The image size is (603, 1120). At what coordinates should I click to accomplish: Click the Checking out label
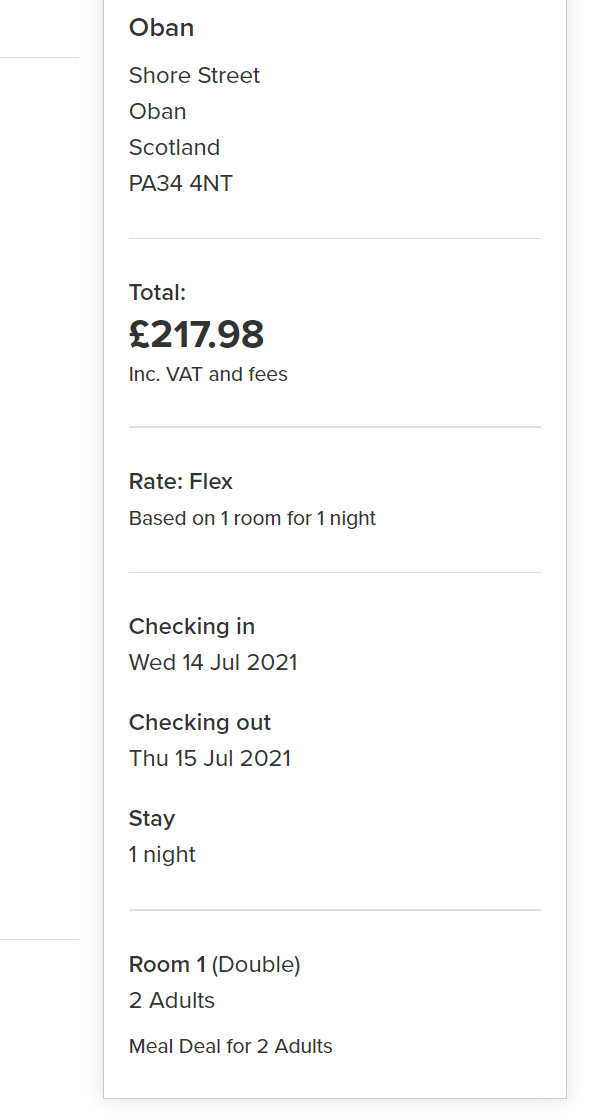pos(199,723)
